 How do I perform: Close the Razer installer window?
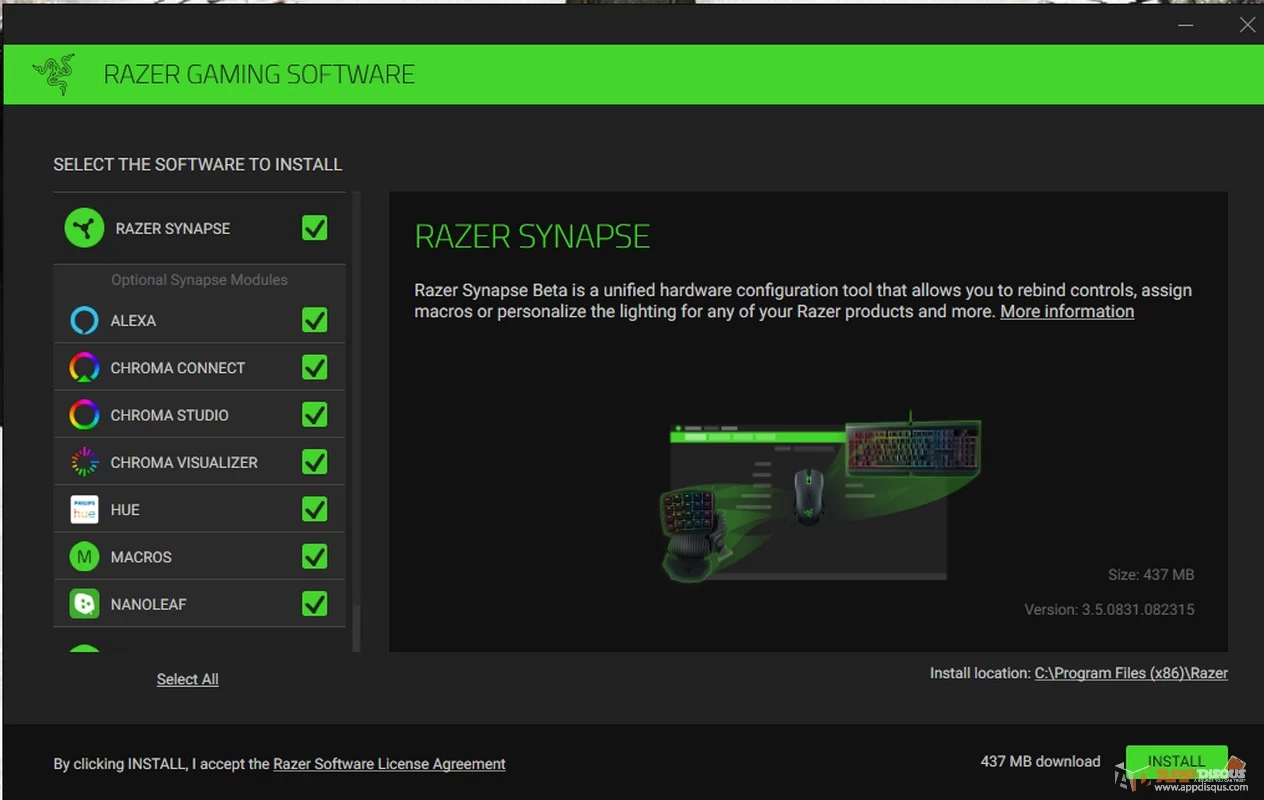pos(1247,25)
